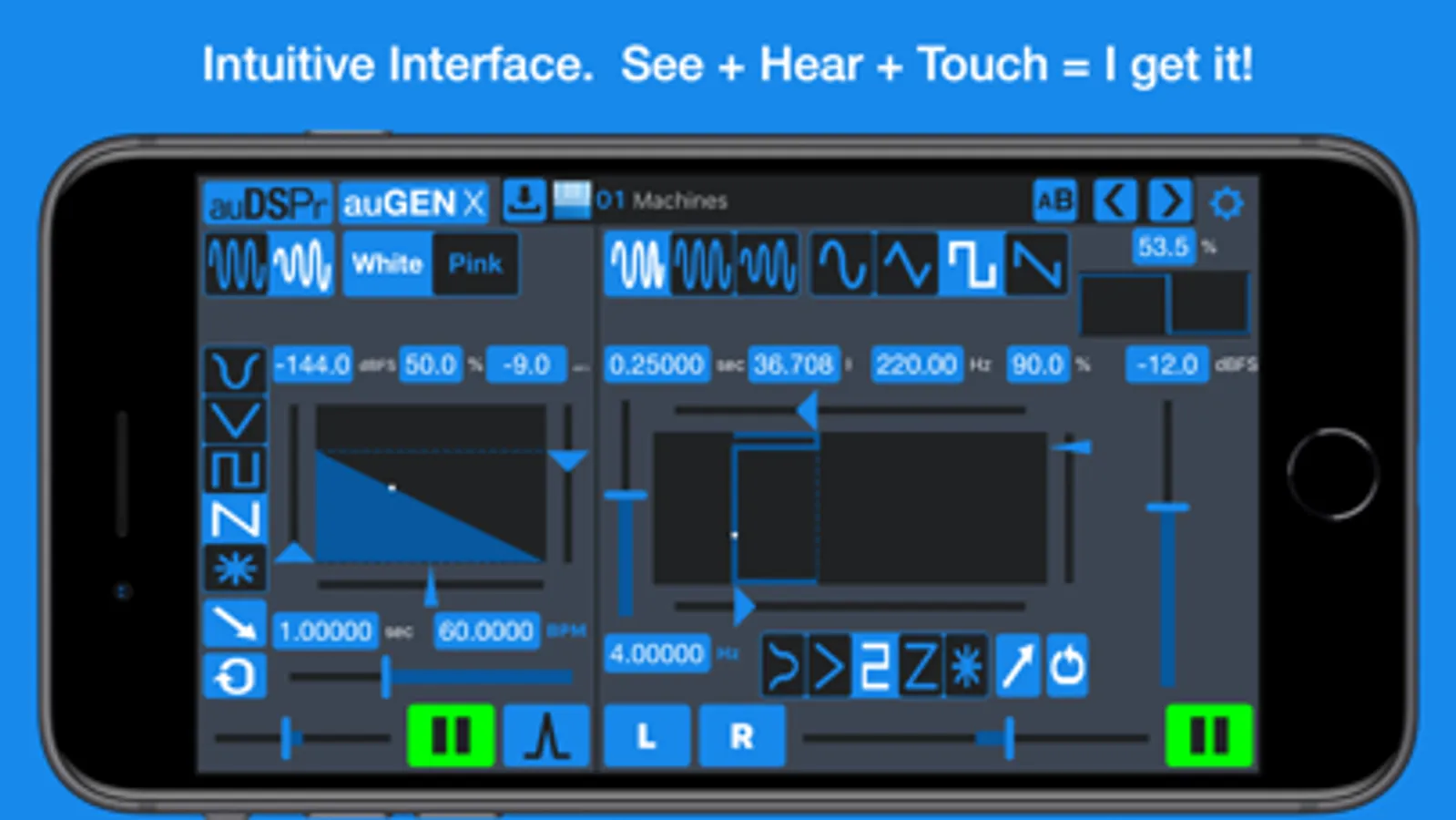Edit the -144.0 dBFS field
The width and height of the screenshot is (1456, 820).
pos(312,364)
